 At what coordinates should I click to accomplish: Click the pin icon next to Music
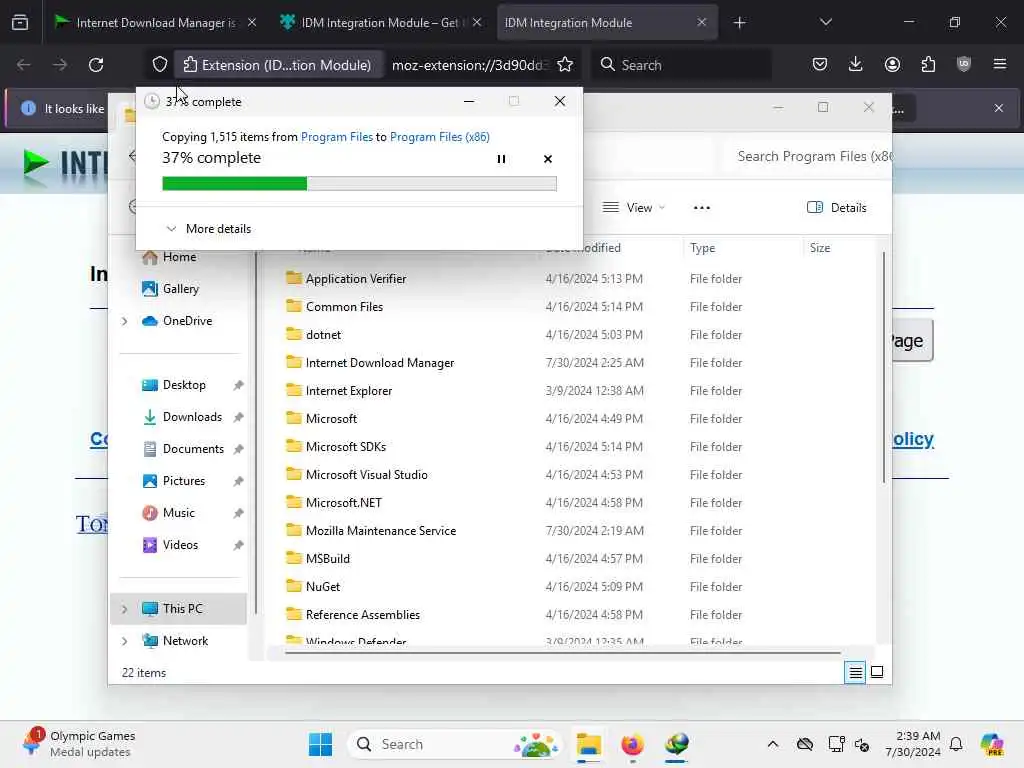[x=238, y=513]
